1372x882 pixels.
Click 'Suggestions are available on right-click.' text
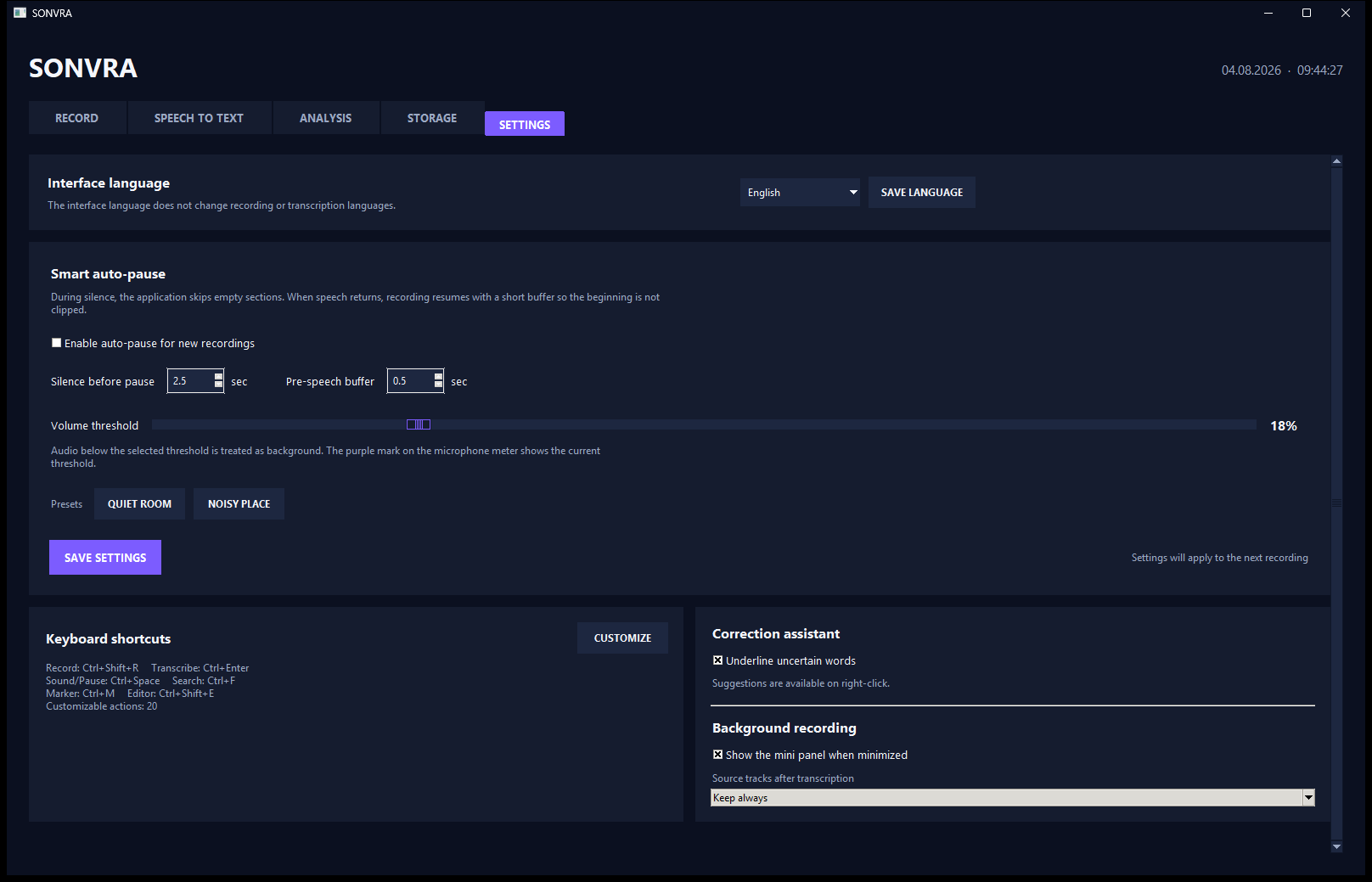click(x=801, y=683)
